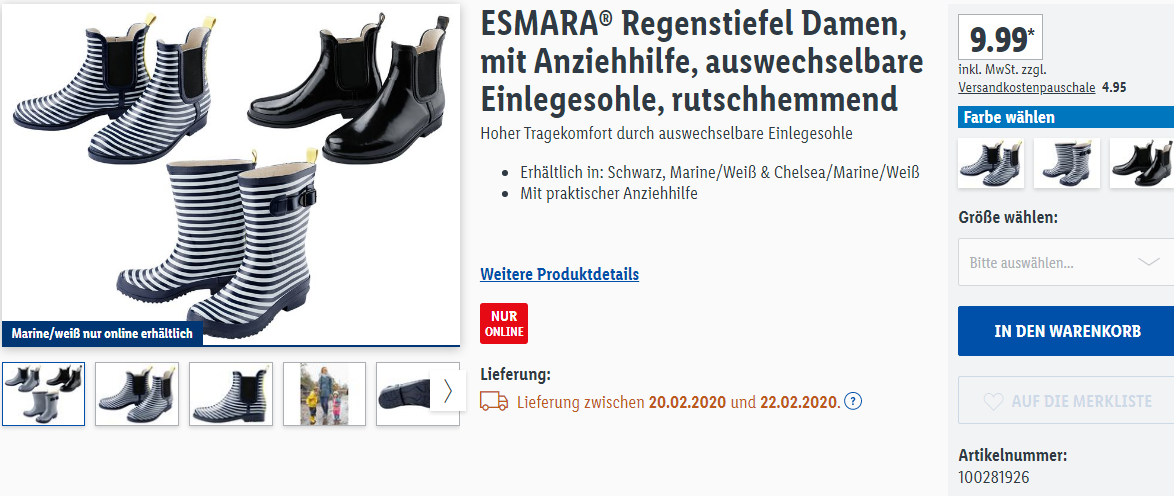This screenshot has height=496, width=1174.
Task: Click the delivery truck icon
Action: click(494, 402)
